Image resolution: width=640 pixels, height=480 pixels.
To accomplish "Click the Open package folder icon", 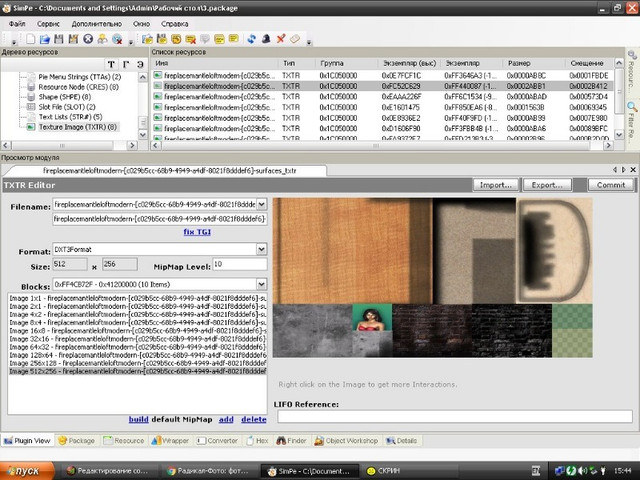I will point(45,39).
